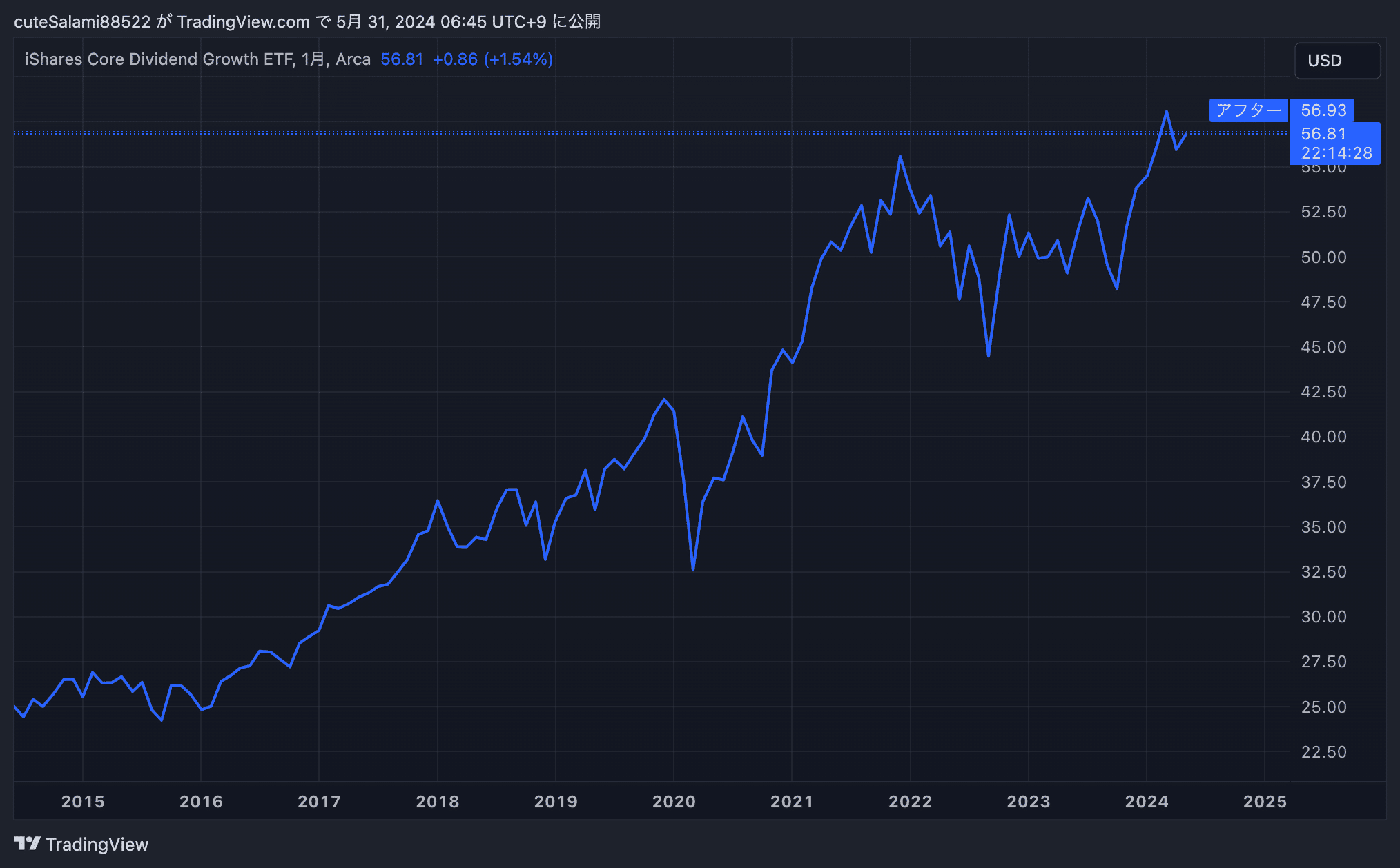Click the 56.81 last price in header
This screenshot has height=868, width=1400.
(x=402, y=59)
